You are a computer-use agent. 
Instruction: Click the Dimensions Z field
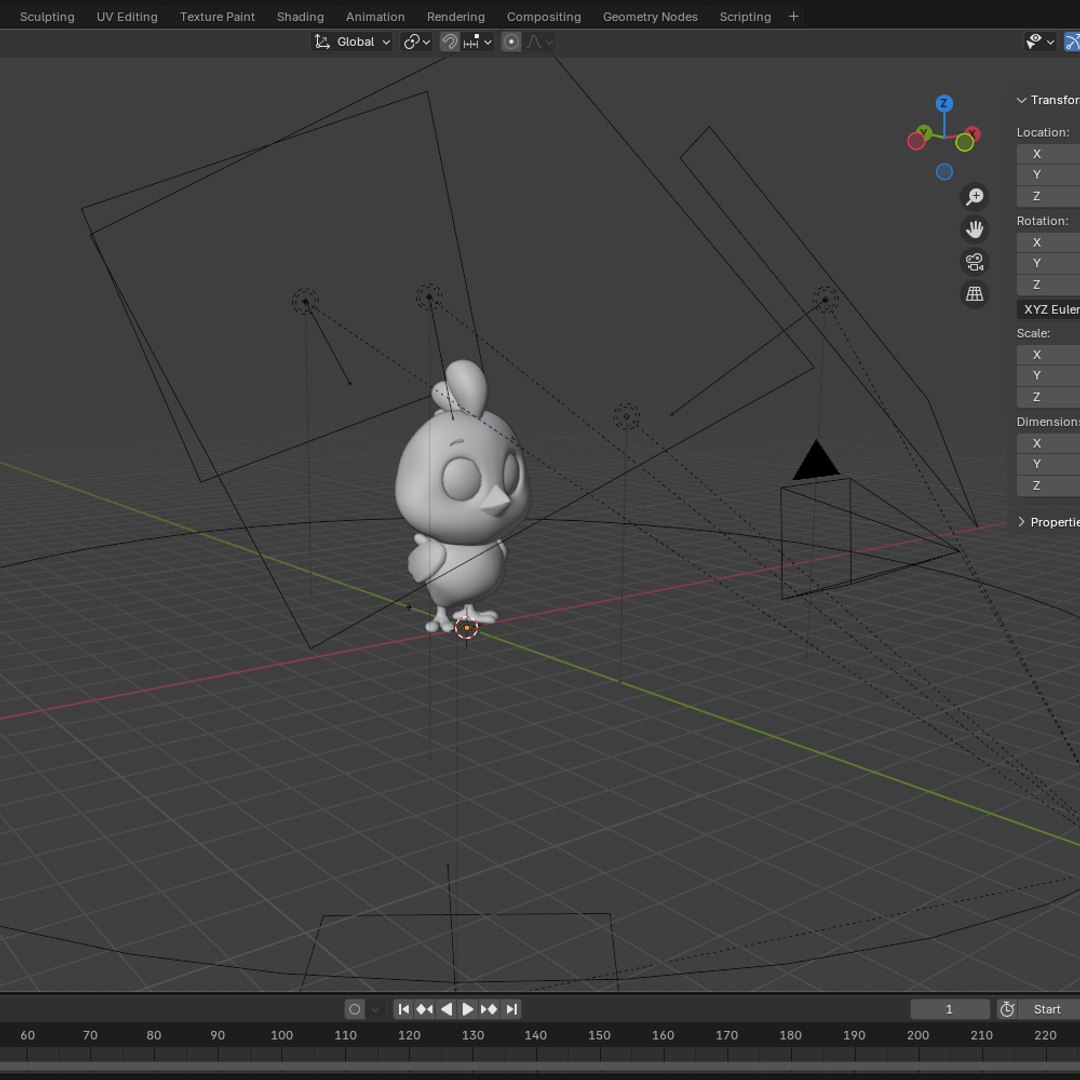coord(1048,486)
